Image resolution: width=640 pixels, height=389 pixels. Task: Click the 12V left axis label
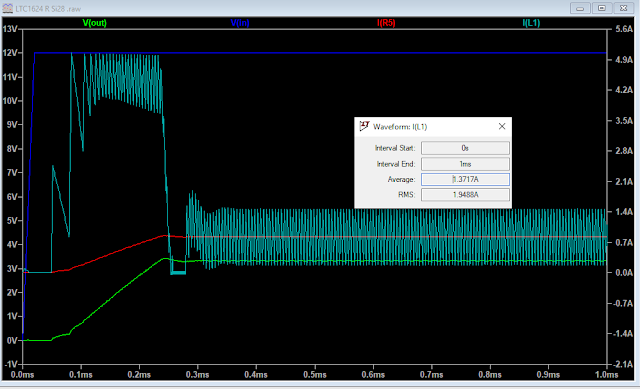10,53
